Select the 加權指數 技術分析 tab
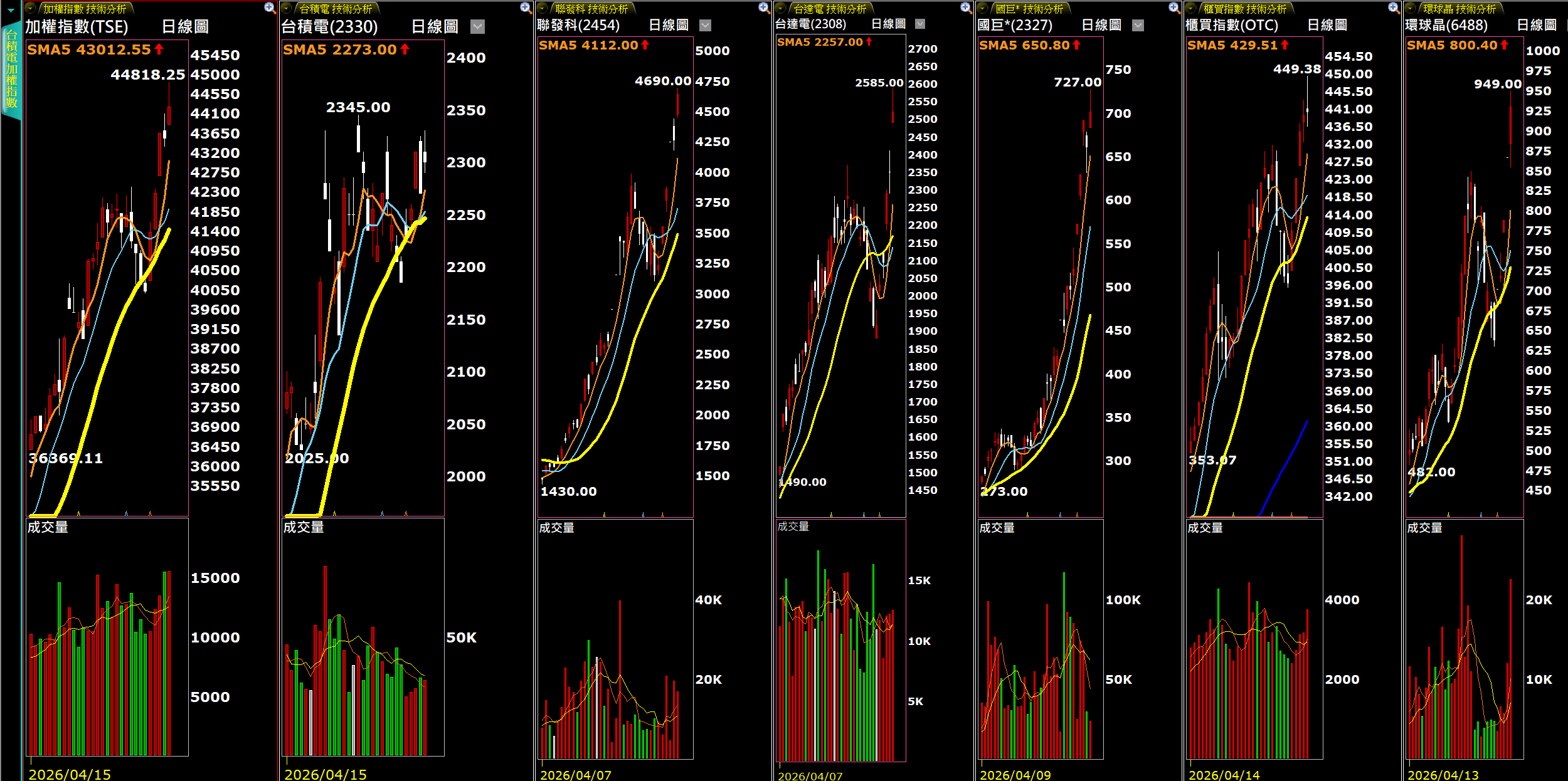1568x781 pixels. coord(85,9)
